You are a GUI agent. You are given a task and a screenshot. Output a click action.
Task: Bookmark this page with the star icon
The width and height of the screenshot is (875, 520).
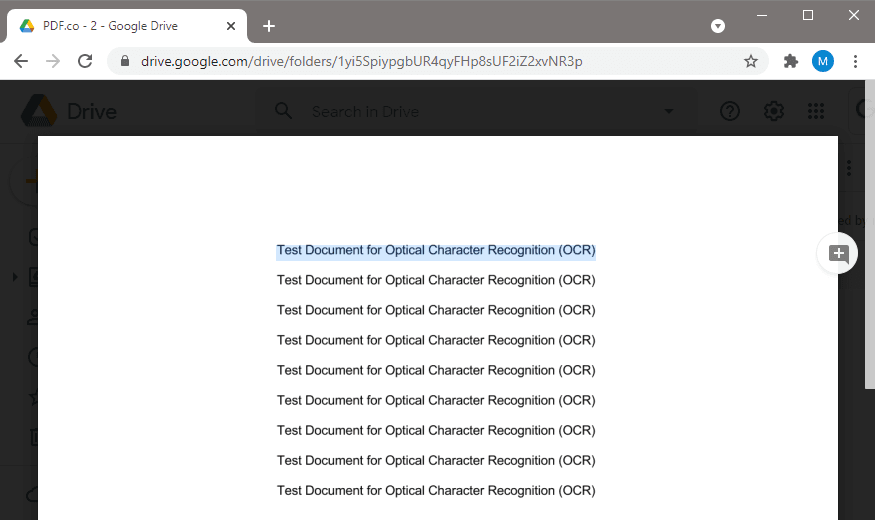(x=751, y=61)
